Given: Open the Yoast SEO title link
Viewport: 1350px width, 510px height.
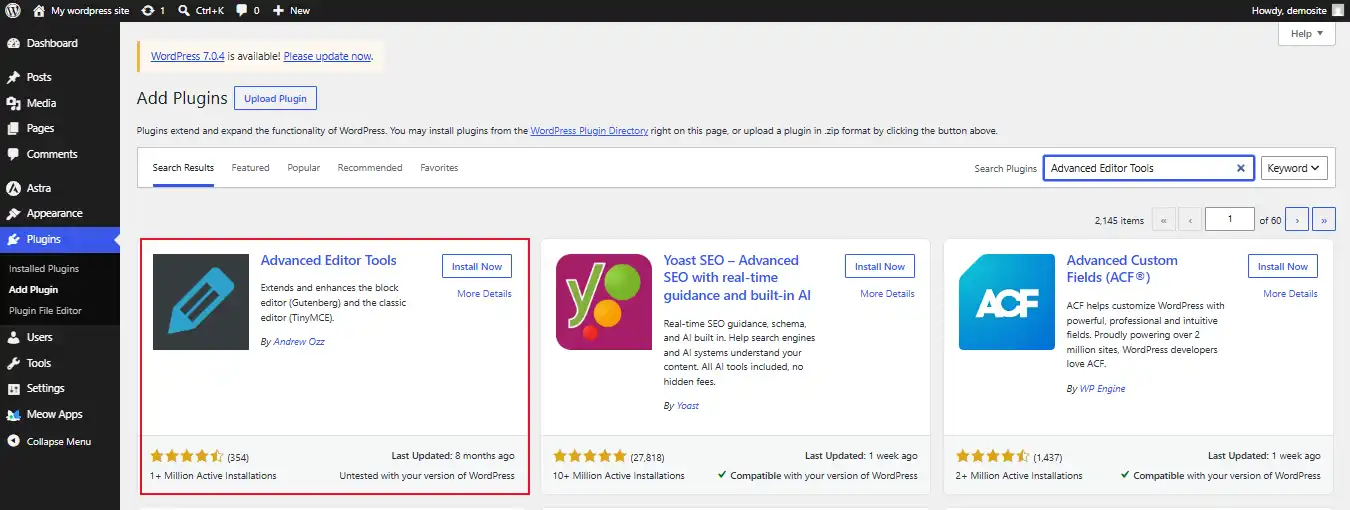Looking at the screenshot, I should click(737, 278).
